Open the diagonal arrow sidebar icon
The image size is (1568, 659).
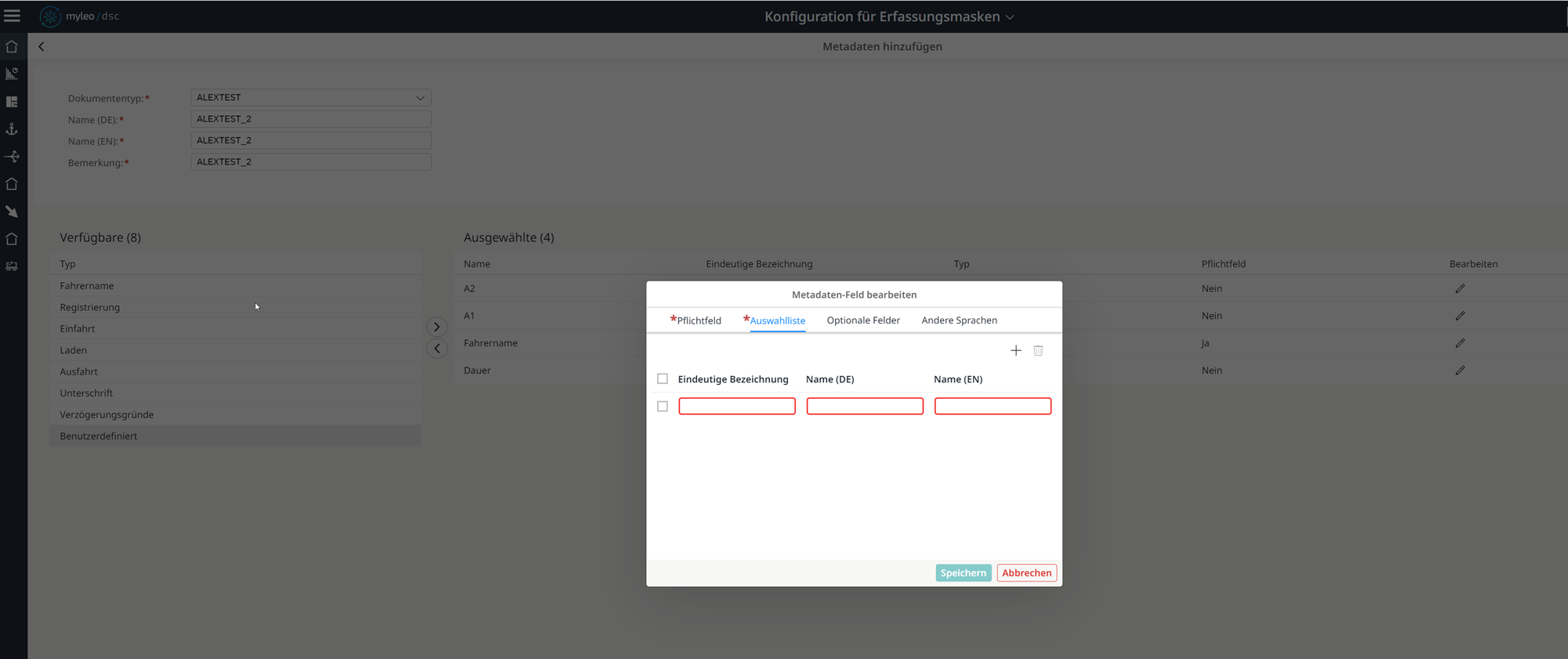coord(12,212)
